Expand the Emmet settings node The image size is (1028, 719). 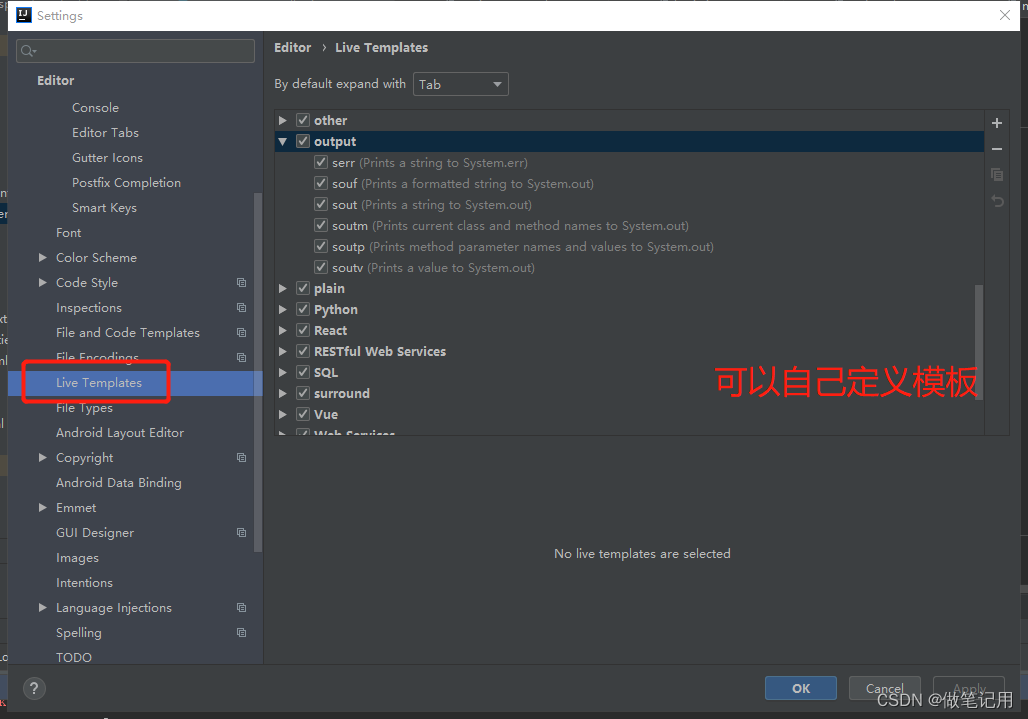(x=43, y=507)
